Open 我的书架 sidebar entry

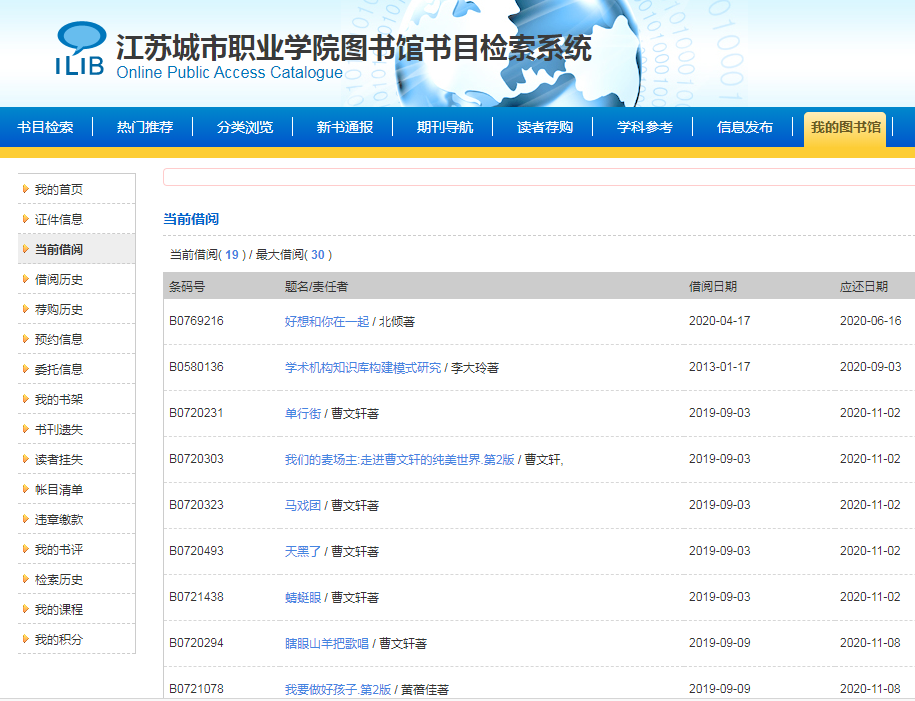point(59,400)
